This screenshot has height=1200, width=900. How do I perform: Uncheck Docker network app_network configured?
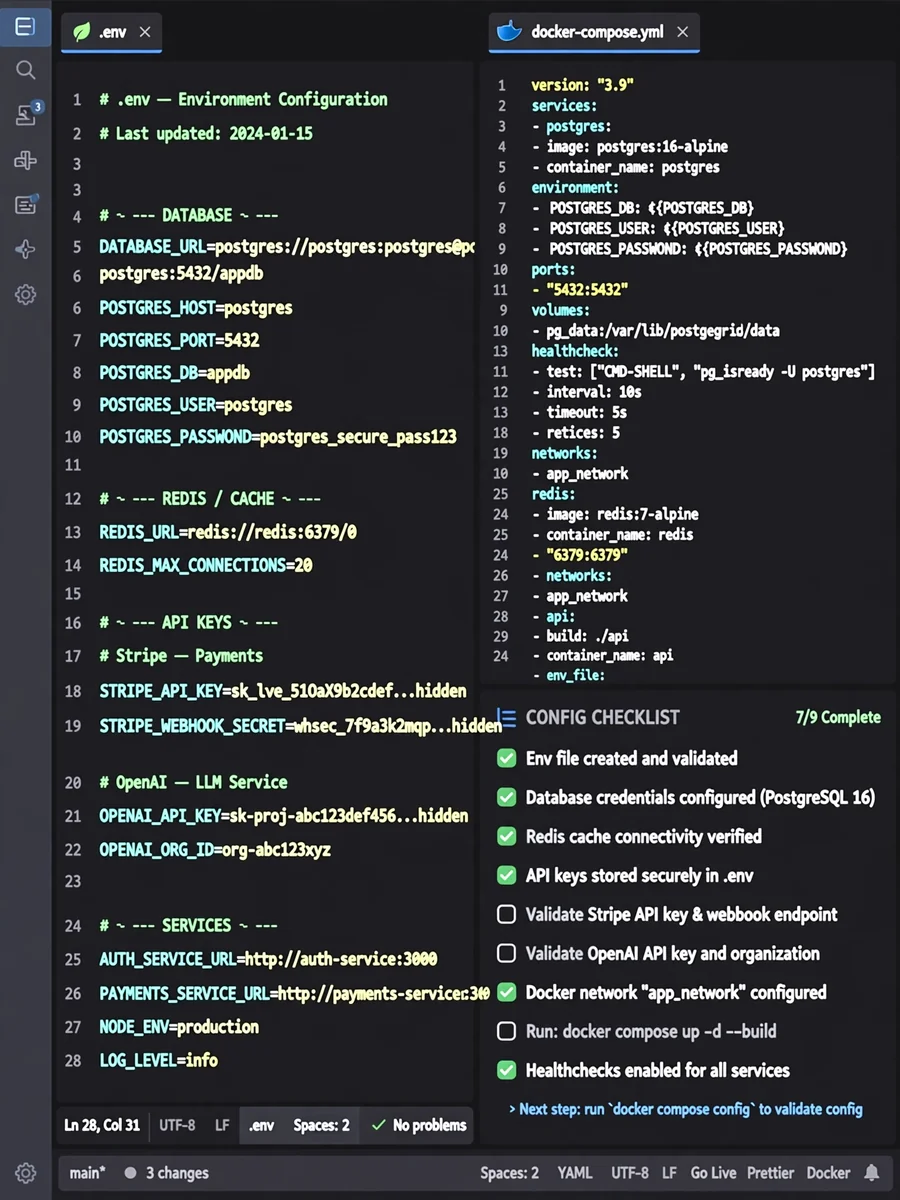pyautogui.click(x=507, y=992)
